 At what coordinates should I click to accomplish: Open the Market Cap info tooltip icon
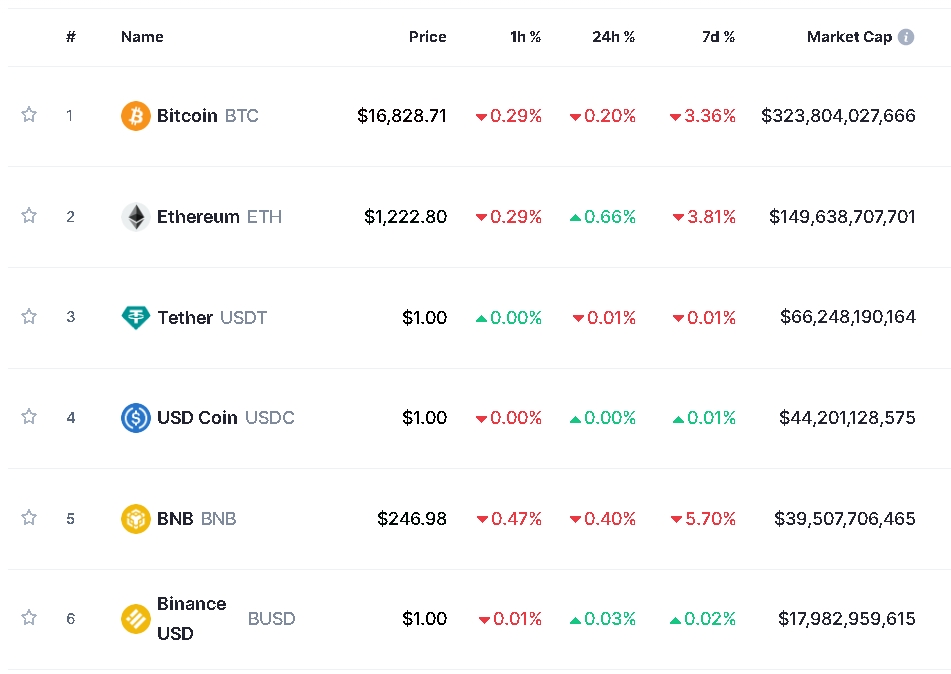tap(906, 37)
